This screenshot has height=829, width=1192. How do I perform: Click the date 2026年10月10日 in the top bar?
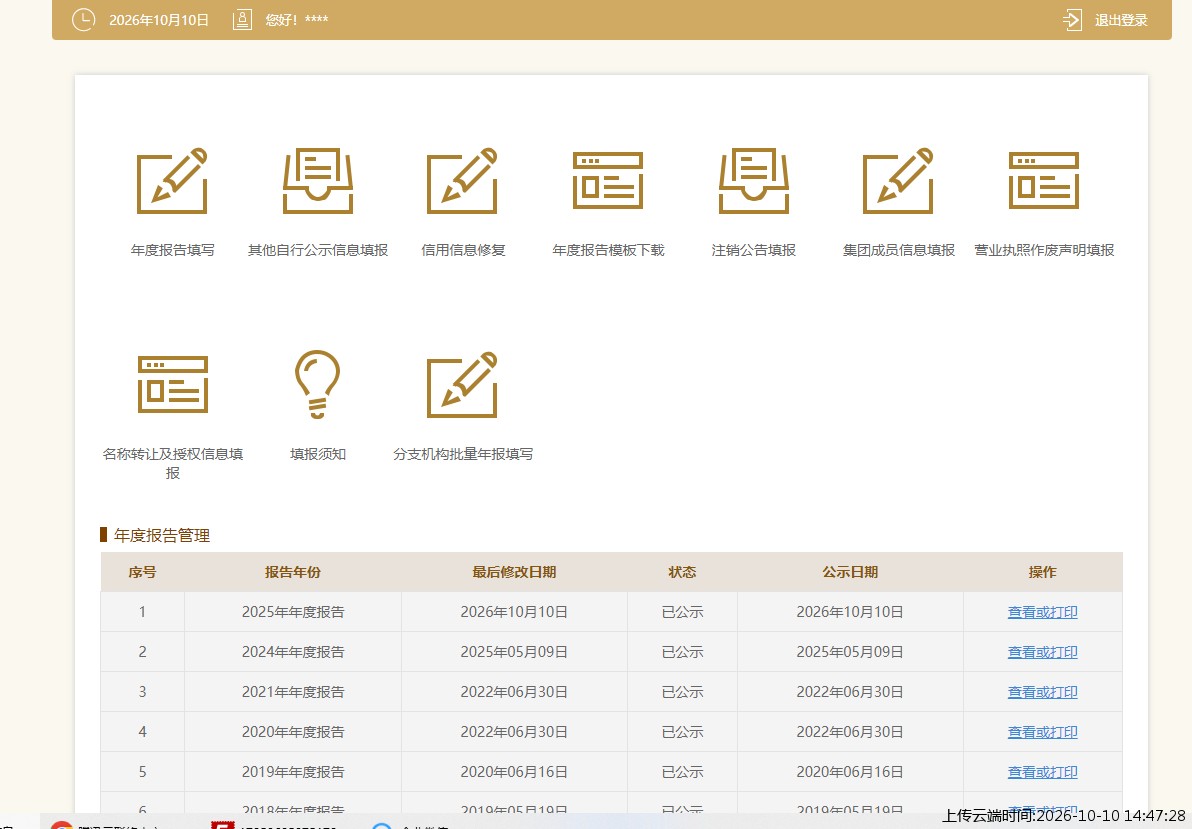tap(159, 20)
